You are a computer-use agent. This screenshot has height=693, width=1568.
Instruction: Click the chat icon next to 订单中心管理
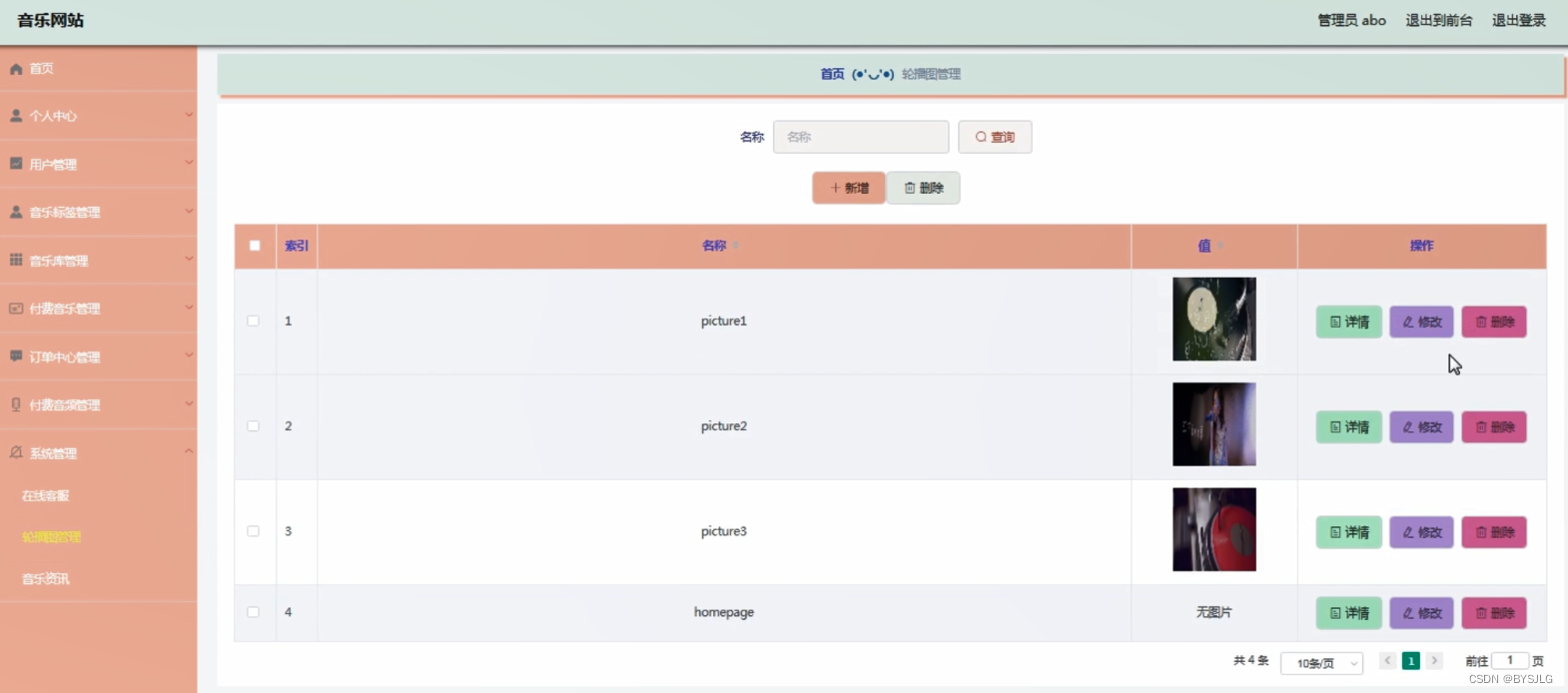[16, 356]
